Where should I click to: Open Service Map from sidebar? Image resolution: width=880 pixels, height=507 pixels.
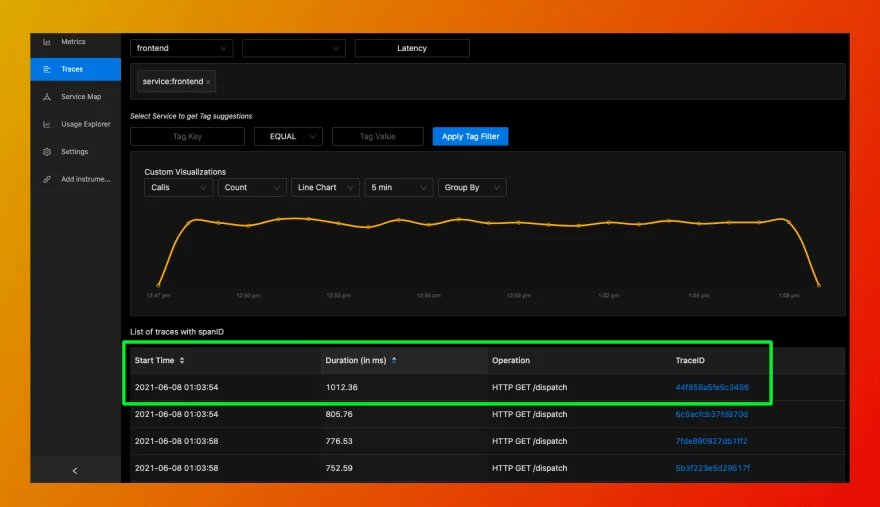pos(75,97)
